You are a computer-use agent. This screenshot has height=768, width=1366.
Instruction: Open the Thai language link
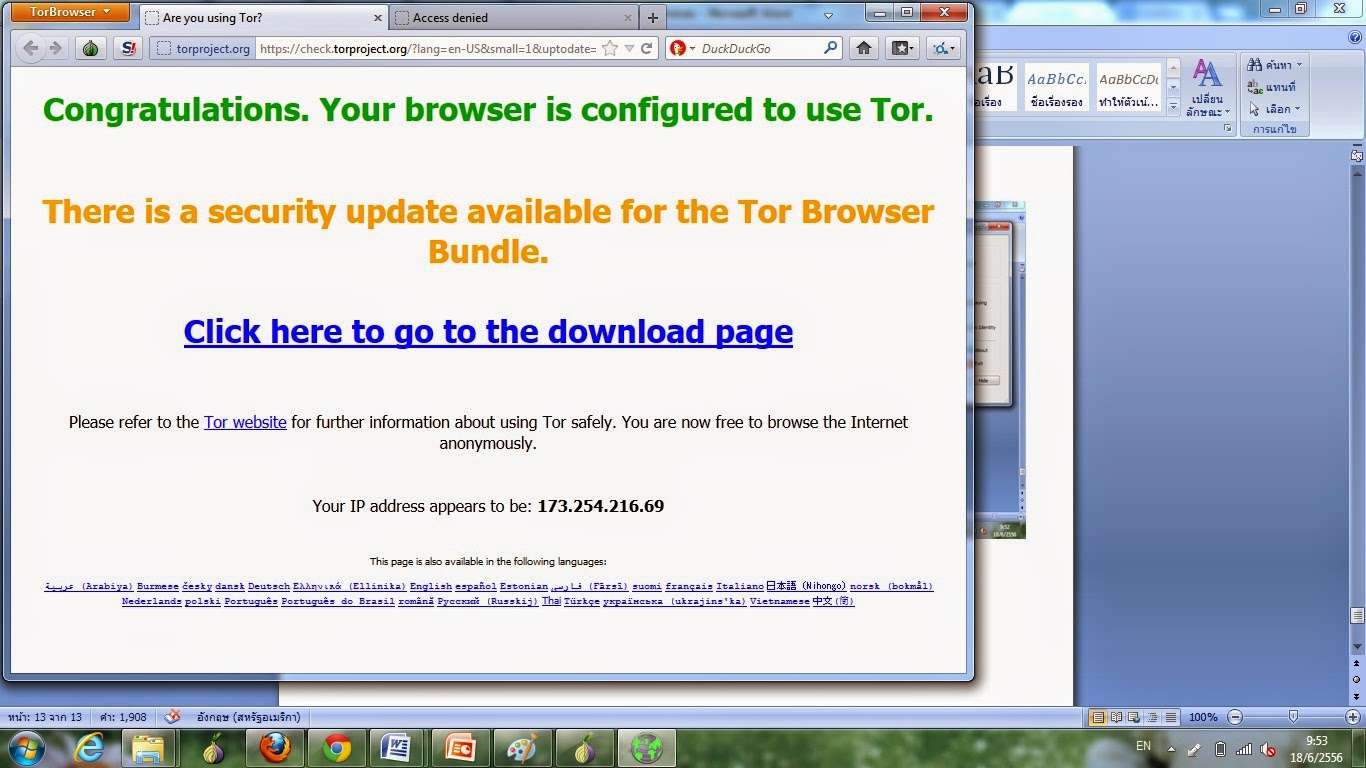[551, 601]
